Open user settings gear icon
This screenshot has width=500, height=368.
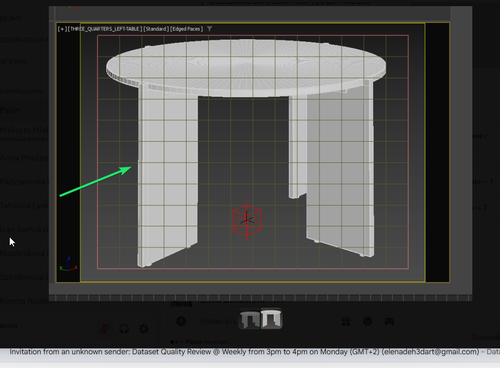[144, 329]
